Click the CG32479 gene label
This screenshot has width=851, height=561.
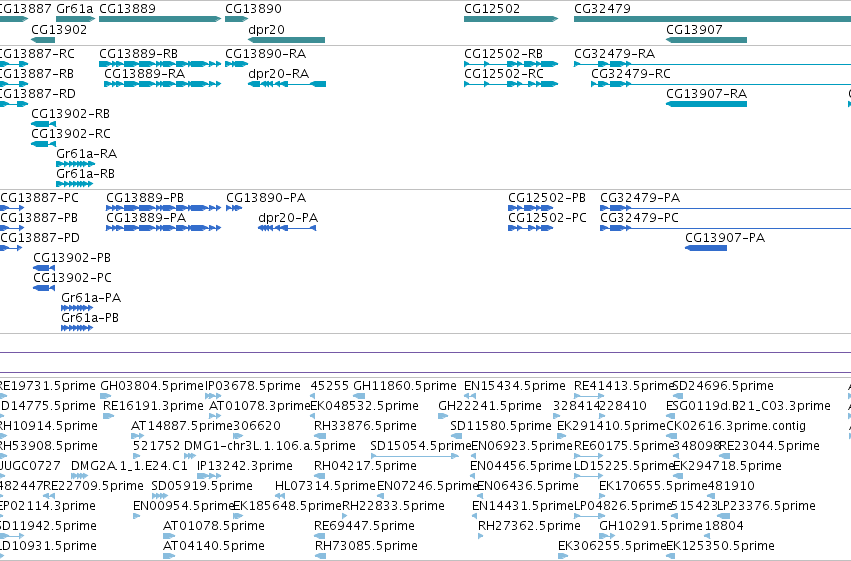602,9
